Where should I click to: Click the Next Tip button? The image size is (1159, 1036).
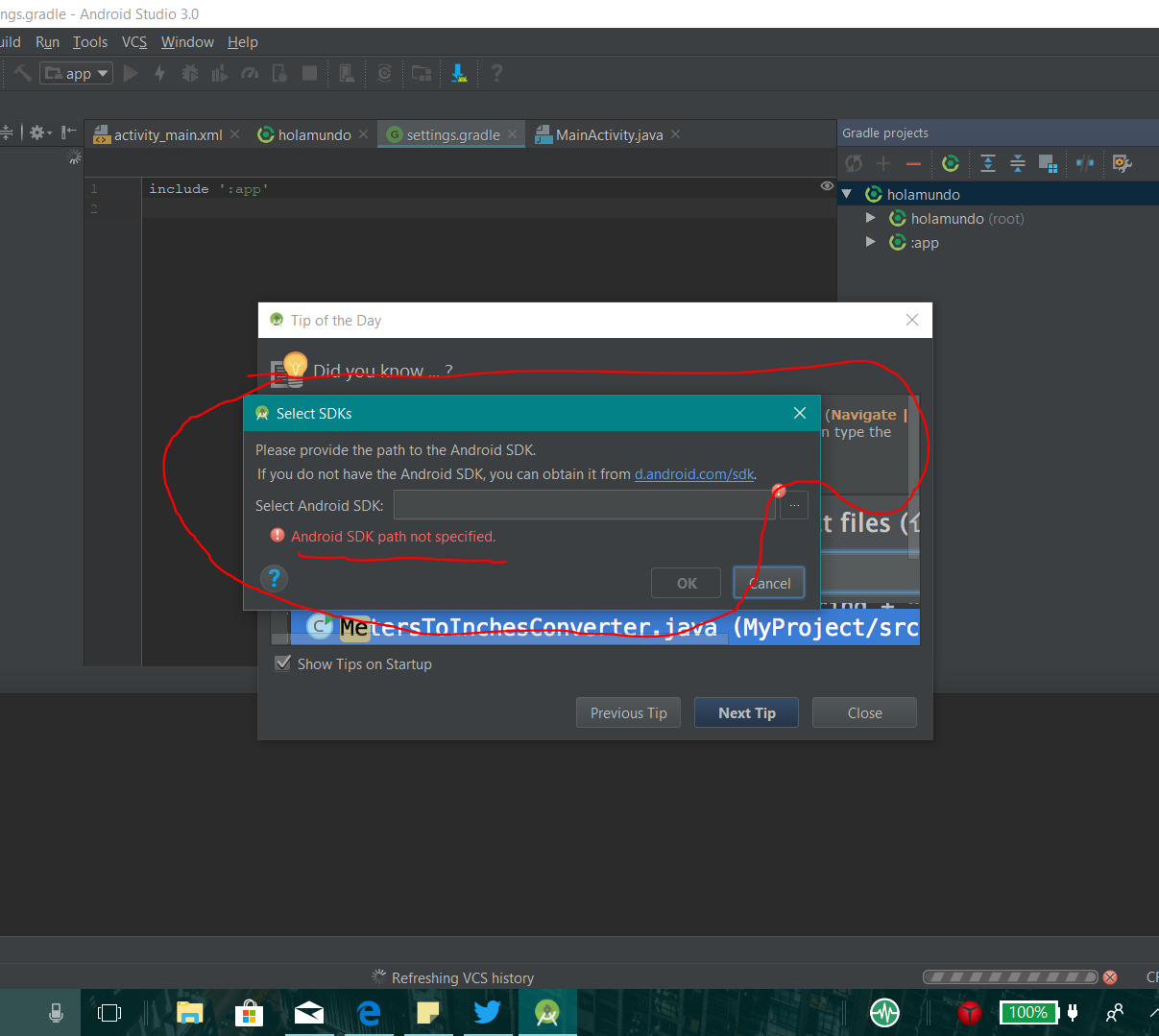[x=747, y=712]
